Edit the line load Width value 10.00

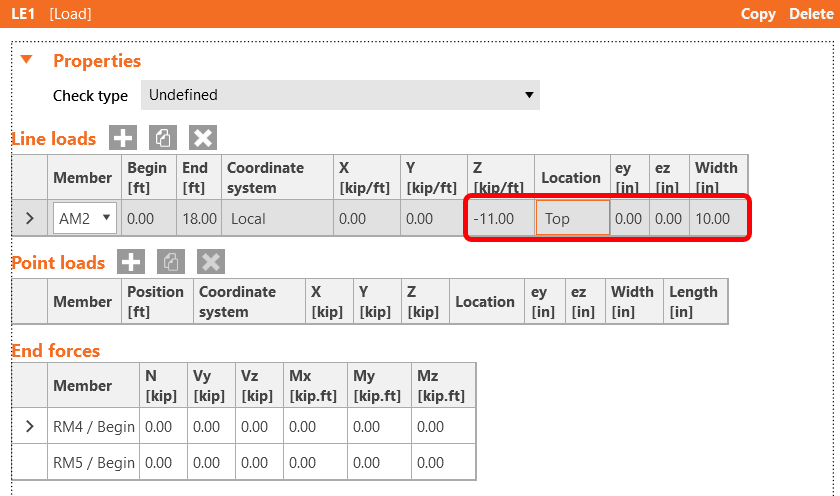(717, 218)
